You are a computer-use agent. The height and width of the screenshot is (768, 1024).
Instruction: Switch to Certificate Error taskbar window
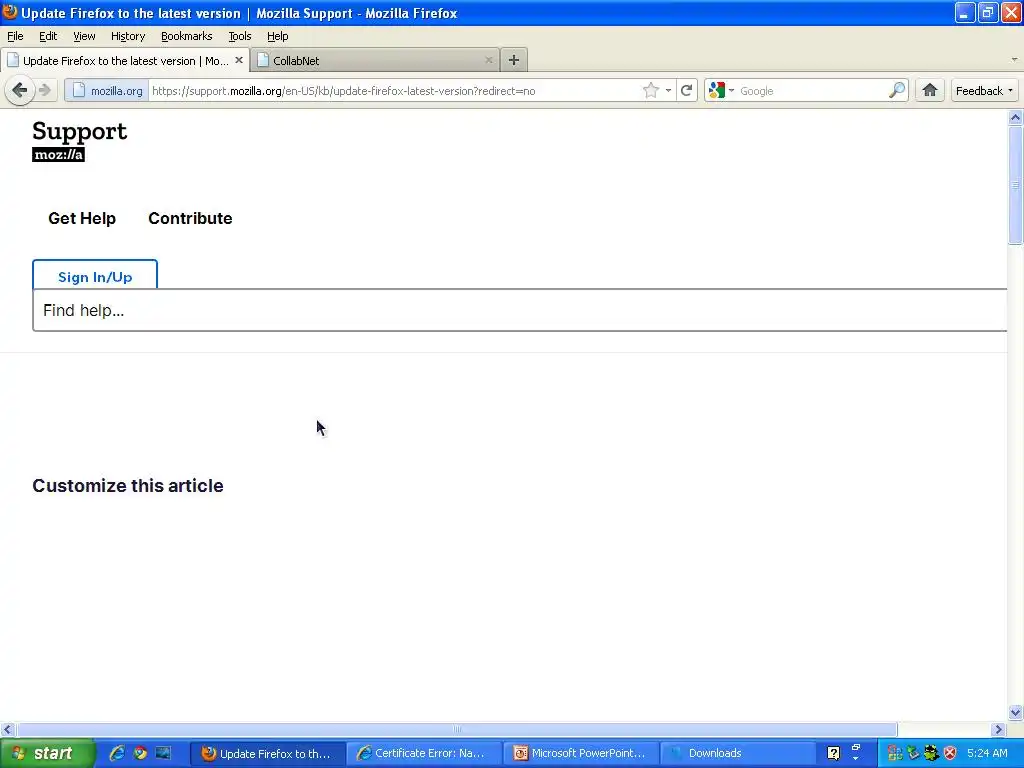424,754
